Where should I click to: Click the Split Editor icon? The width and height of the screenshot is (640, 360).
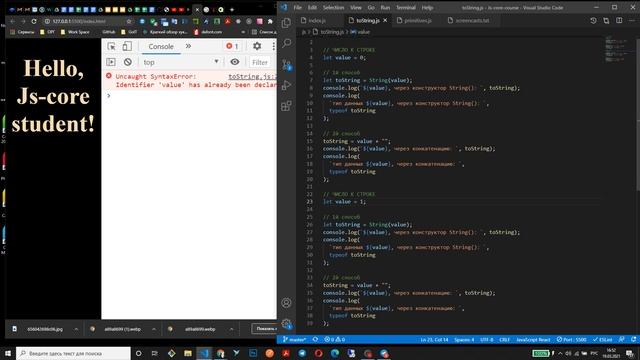(x=619, y=20)
